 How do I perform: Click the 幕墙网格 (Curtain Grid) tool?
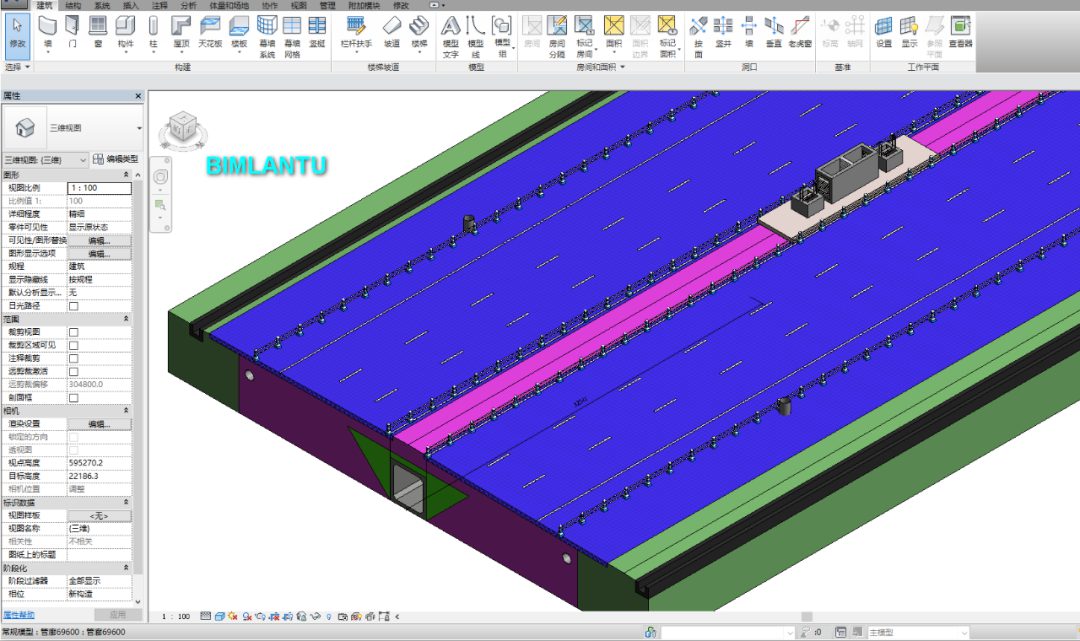tap(292, 36)
